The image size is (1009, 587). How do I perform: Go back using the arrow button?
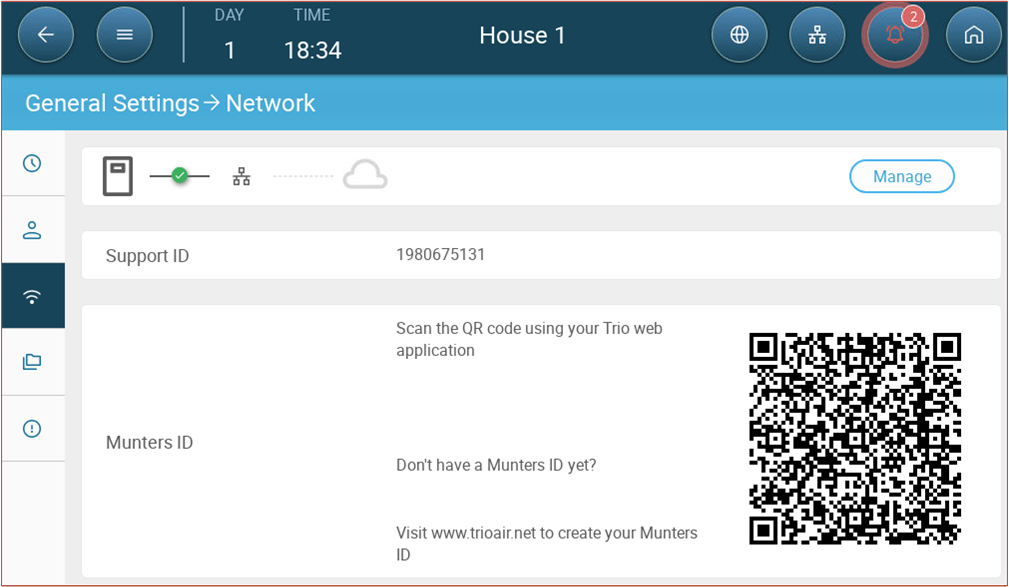coord(46,34)
